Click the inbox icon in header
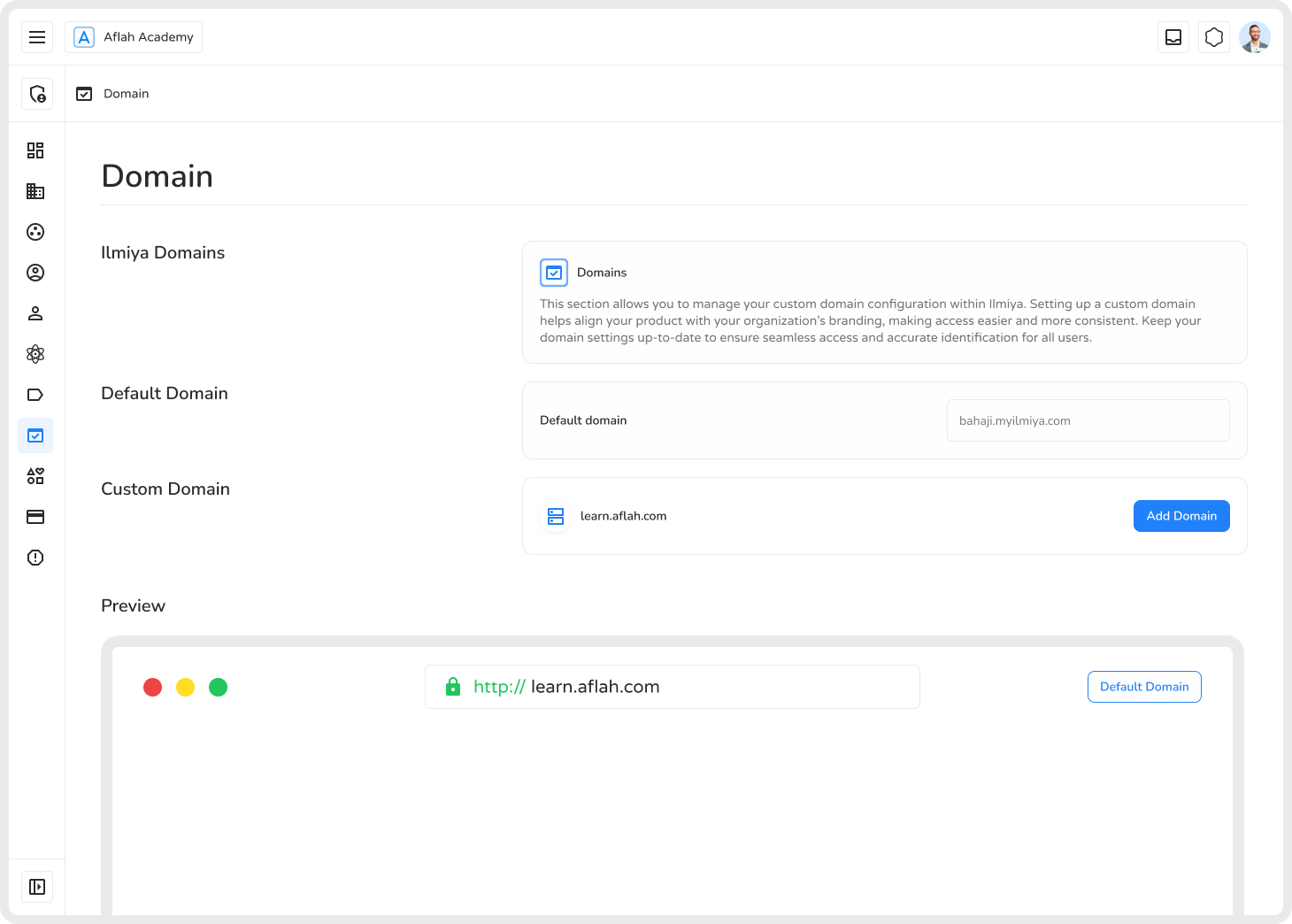The image size is (1292, 924). click(1173, 37)
